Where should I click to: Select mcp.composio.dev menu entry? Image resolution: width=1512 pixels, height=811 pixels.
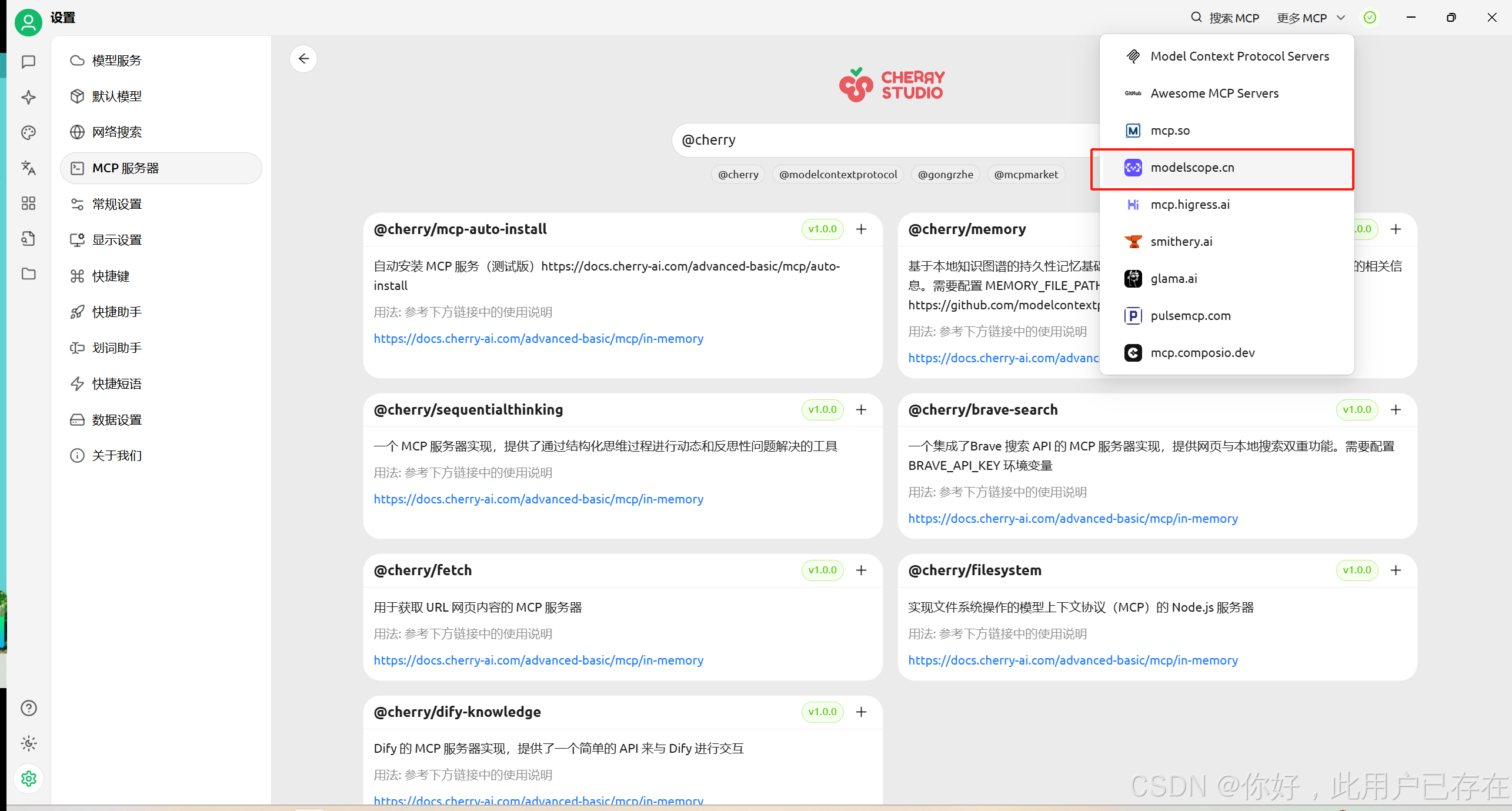click(1227, 352)
